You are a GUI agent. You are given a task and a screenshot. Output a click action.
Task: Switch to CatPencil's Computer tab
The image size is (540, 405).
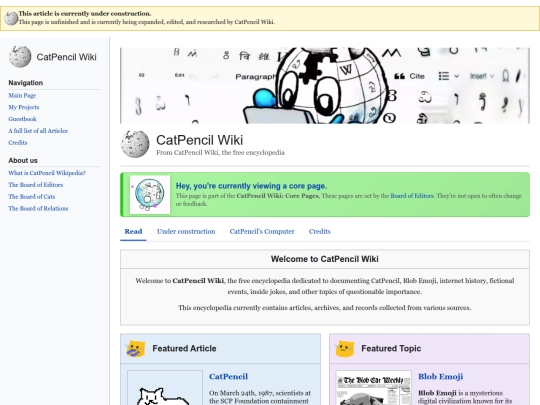tap(262, 231)
